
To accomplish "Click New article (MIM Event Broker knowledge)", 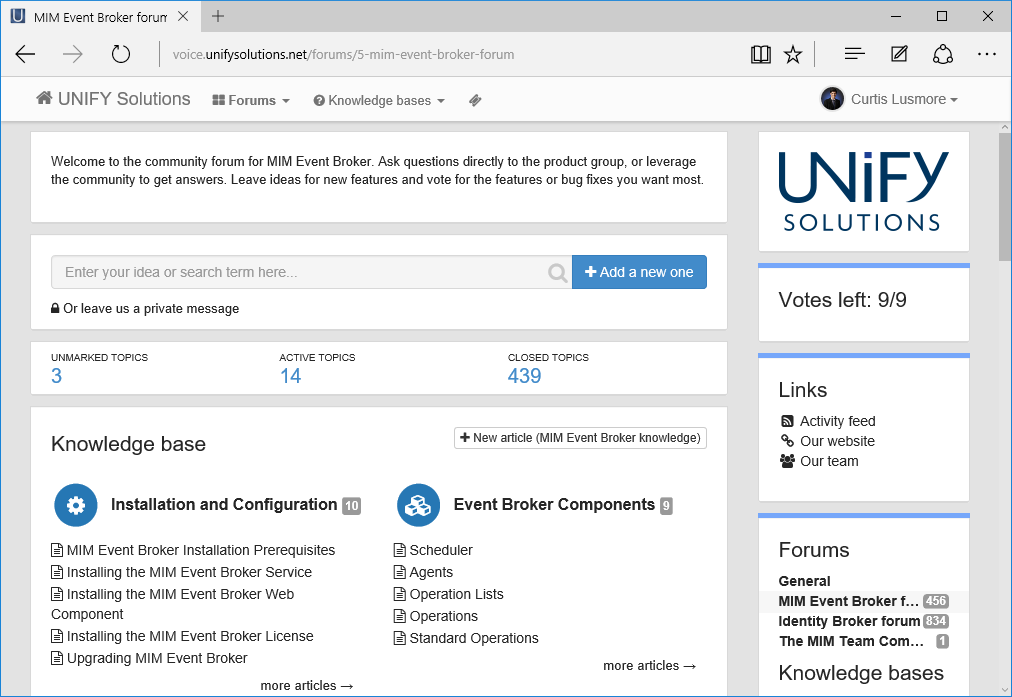I will [580, 438].
